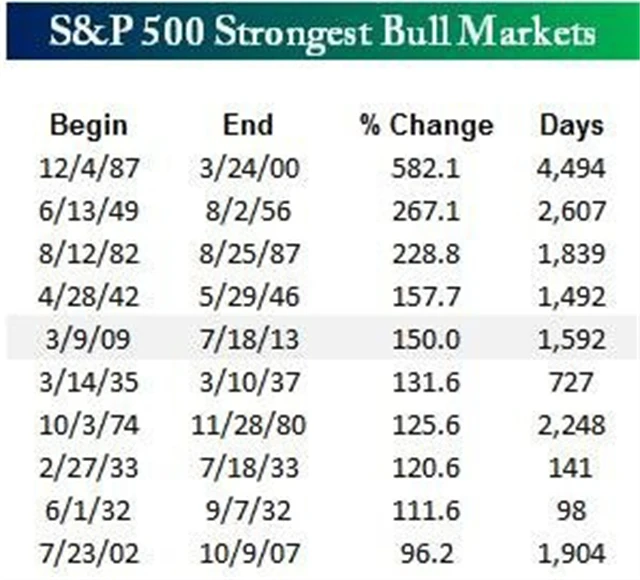Select the 3/24/00 end date cell

tap(248, 167)
